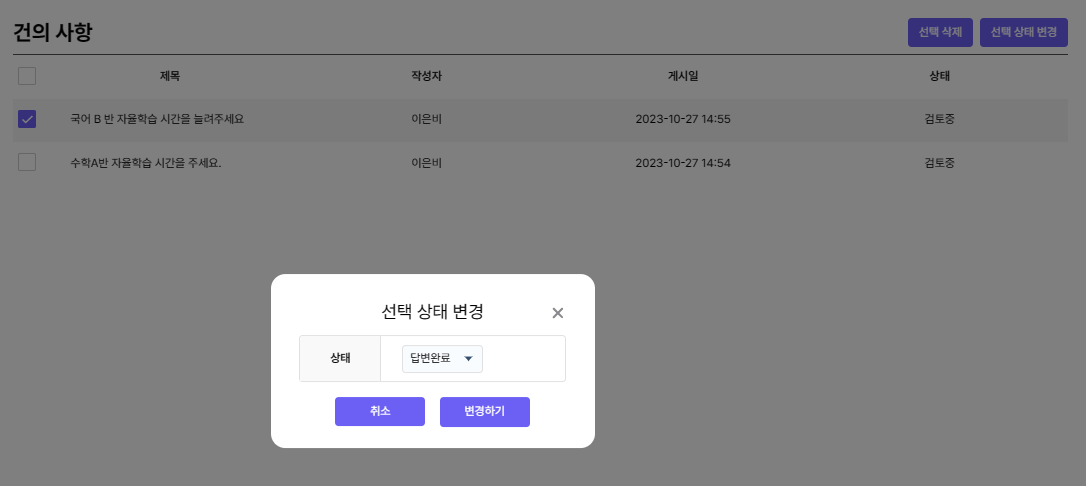Click the 작성자 column header
The width and height of the screenshot is (1086, 486).
[x=426, y=76]
